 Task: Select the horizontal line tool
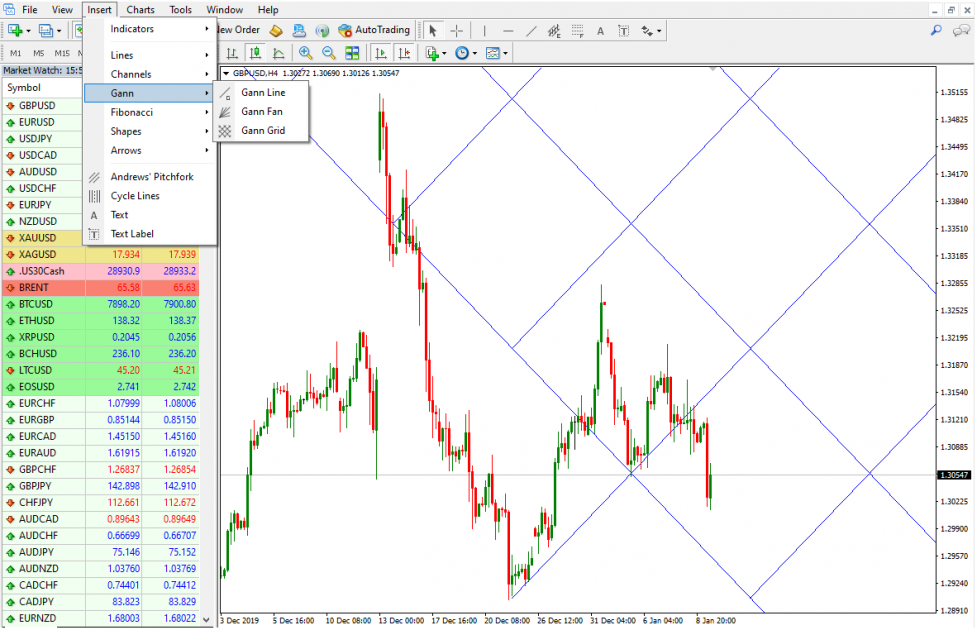coord(508,31)
